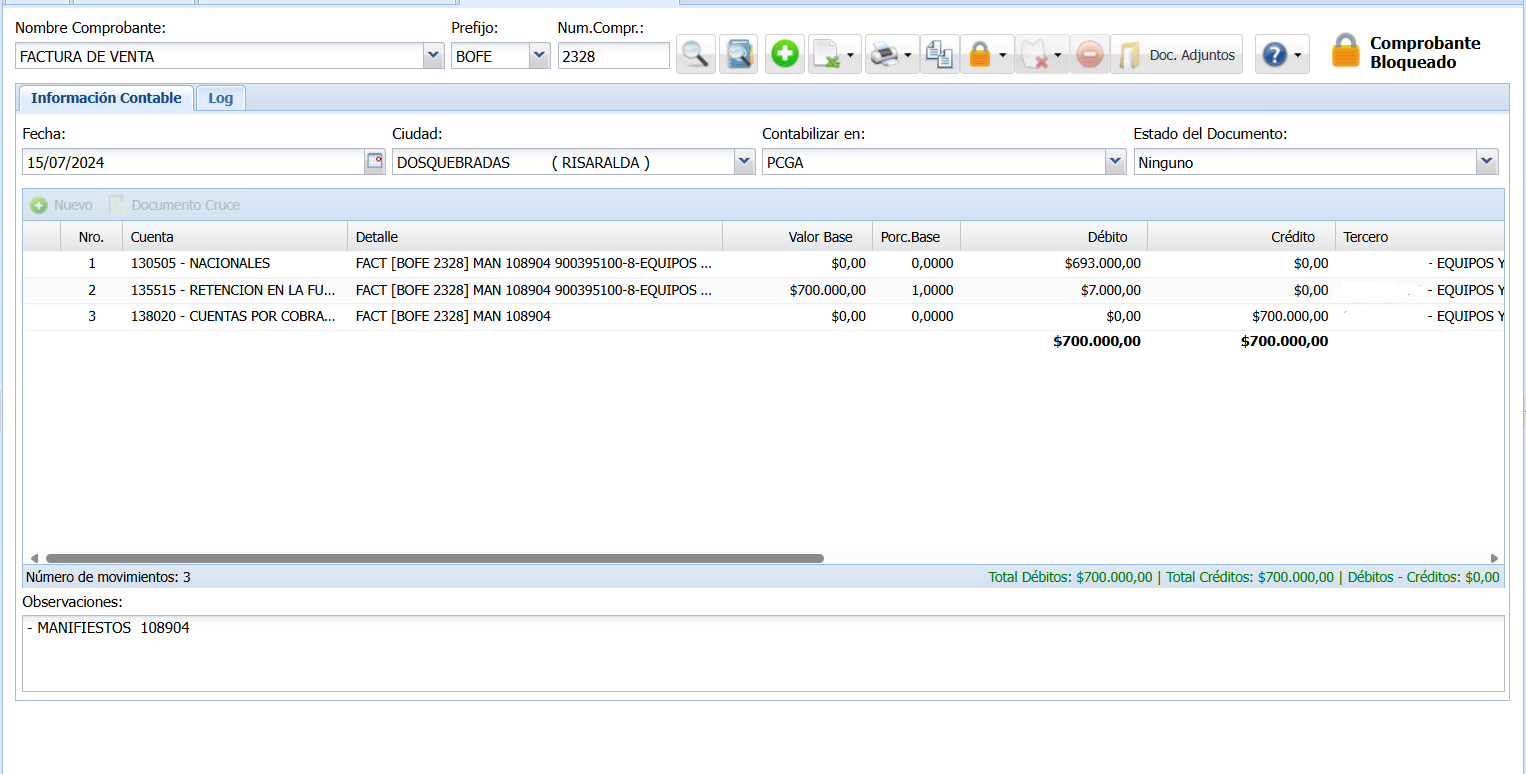Image resolution: width=1526 pixels, height=774 pixels.
Task: Expand the Contabilizar en dropdown
Action: click(x=1116, y=162)
